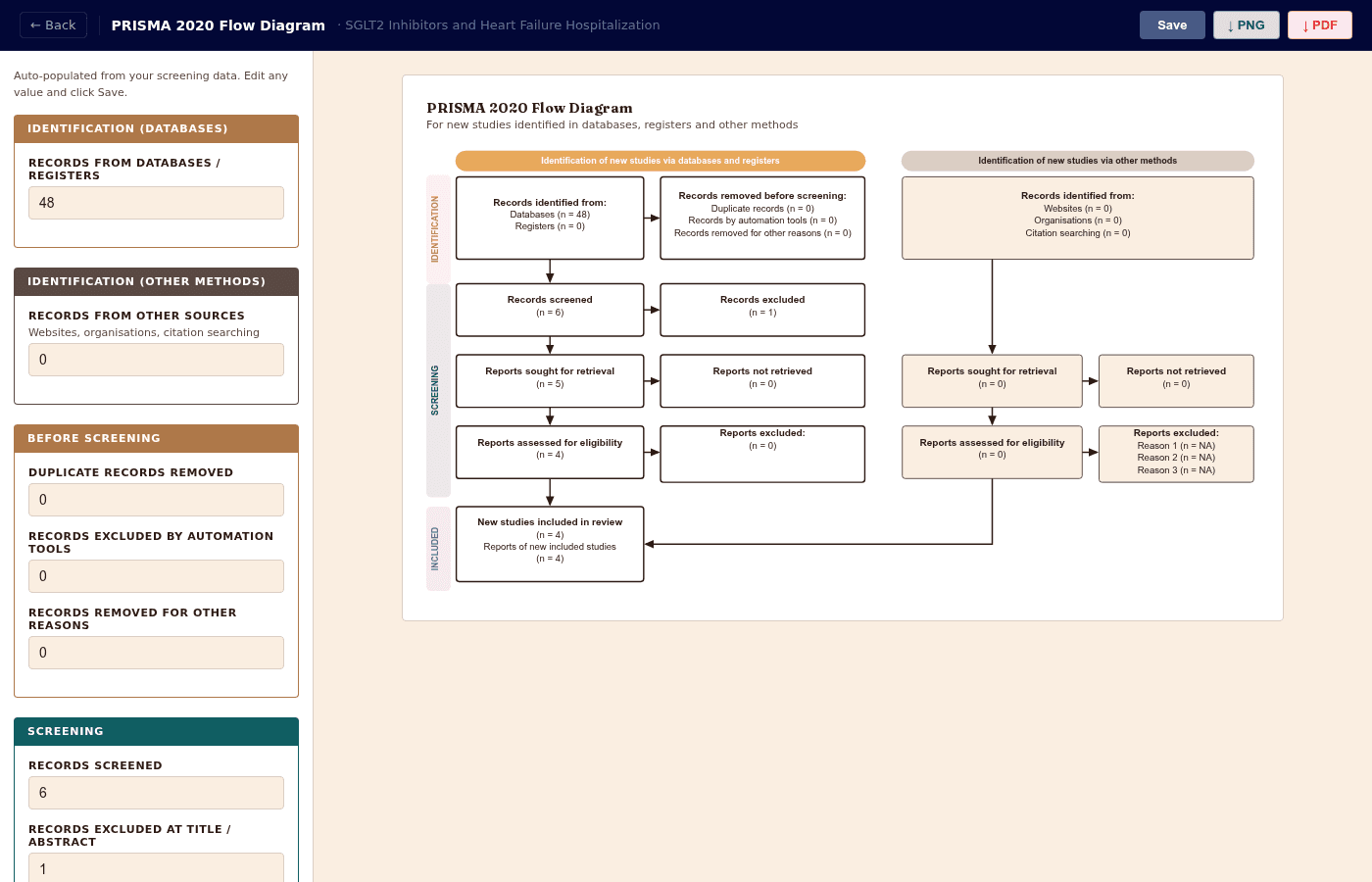This screenshot has width=1372, height=882.
Task: Click 'Records identified from: Databases' box
Action: [550, 218]
